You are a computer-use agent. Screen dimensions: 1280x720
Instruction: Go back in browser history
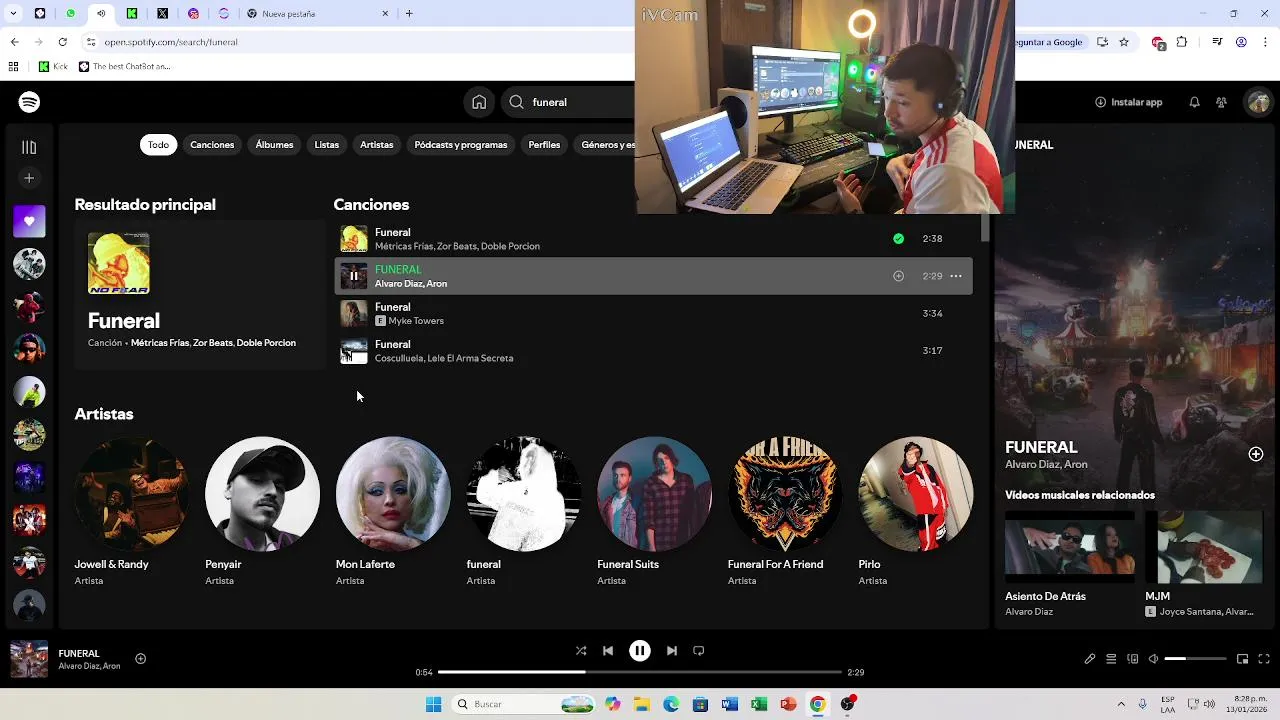(14, 42)
